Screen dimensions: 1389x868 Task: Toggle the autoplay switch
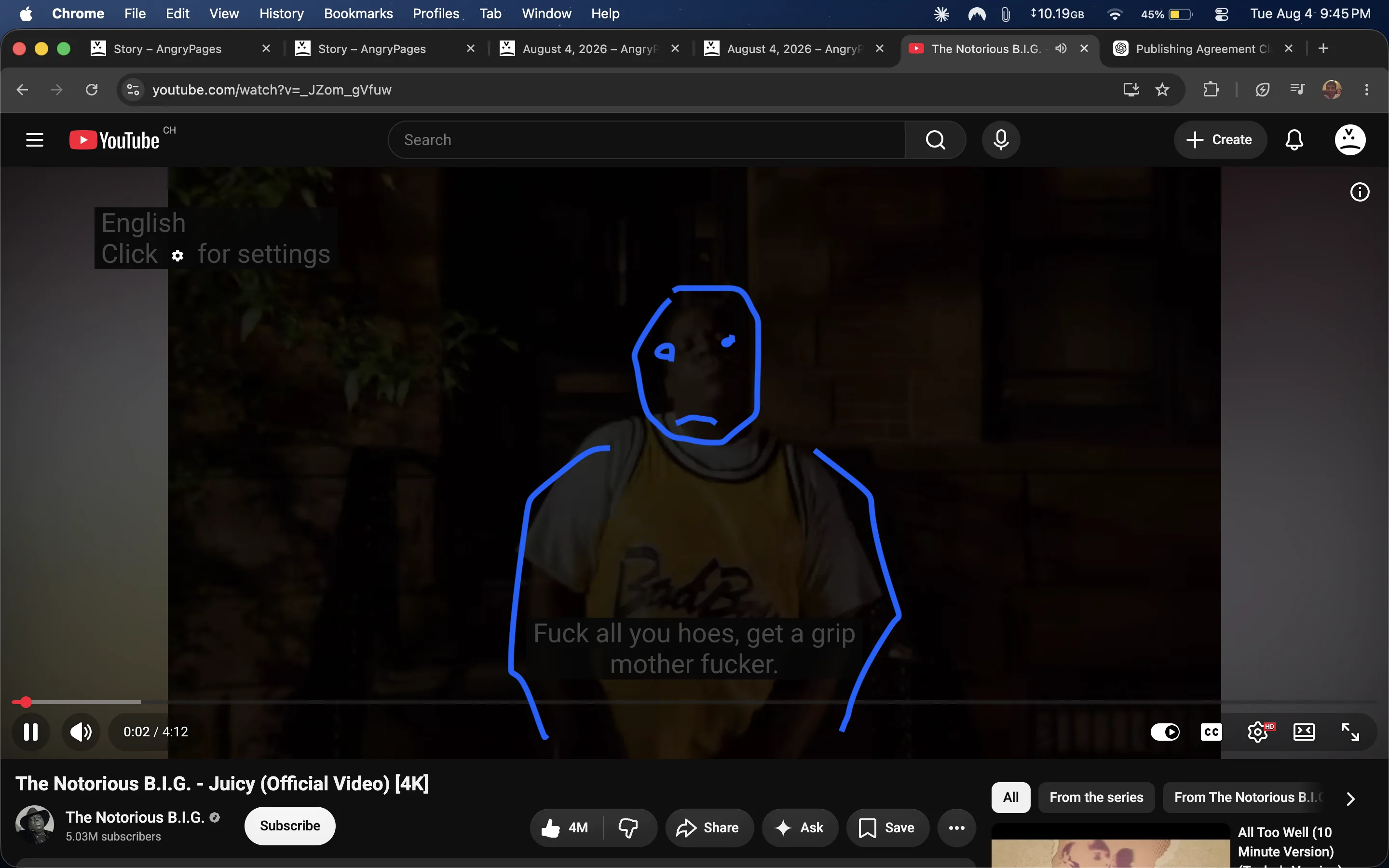tap(1165, 732)
